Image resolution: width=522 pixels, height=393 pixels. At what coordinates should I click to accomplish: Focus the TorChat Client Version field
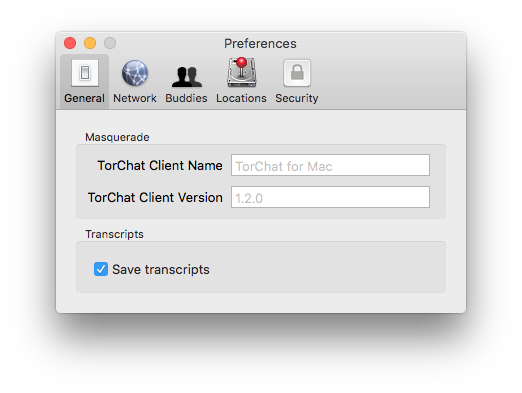(x=330, y=197)
